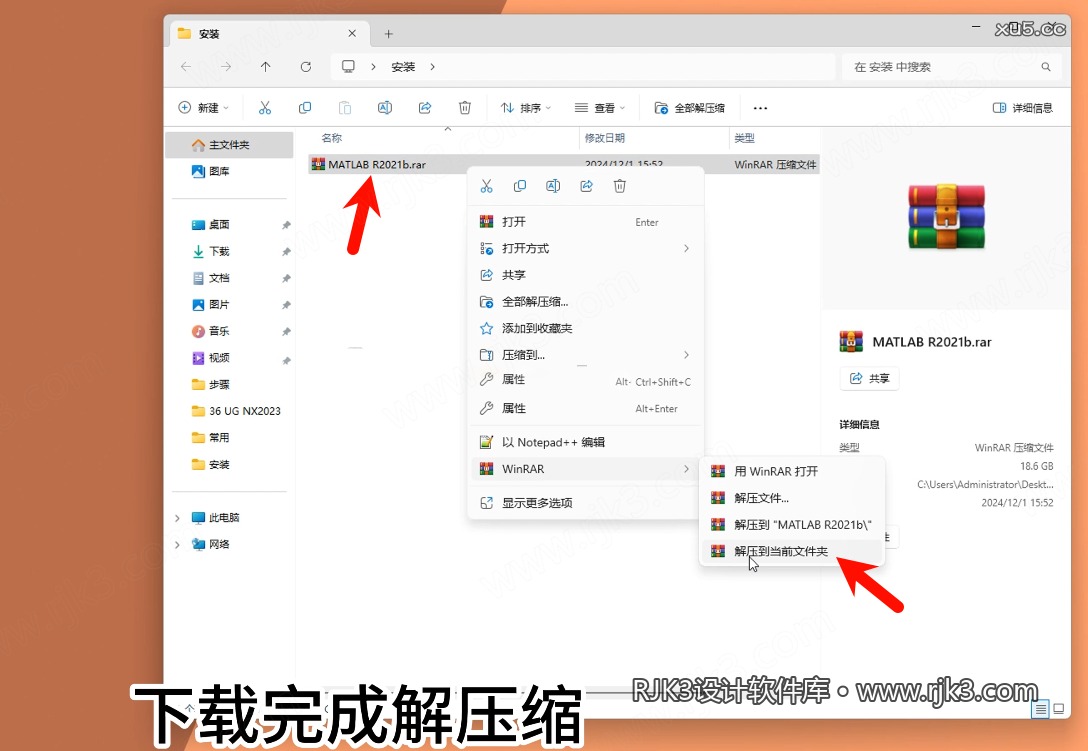Open the 查看 view dropdown
This screenshot has width=1088, height=751.
[x=600, y=108]
